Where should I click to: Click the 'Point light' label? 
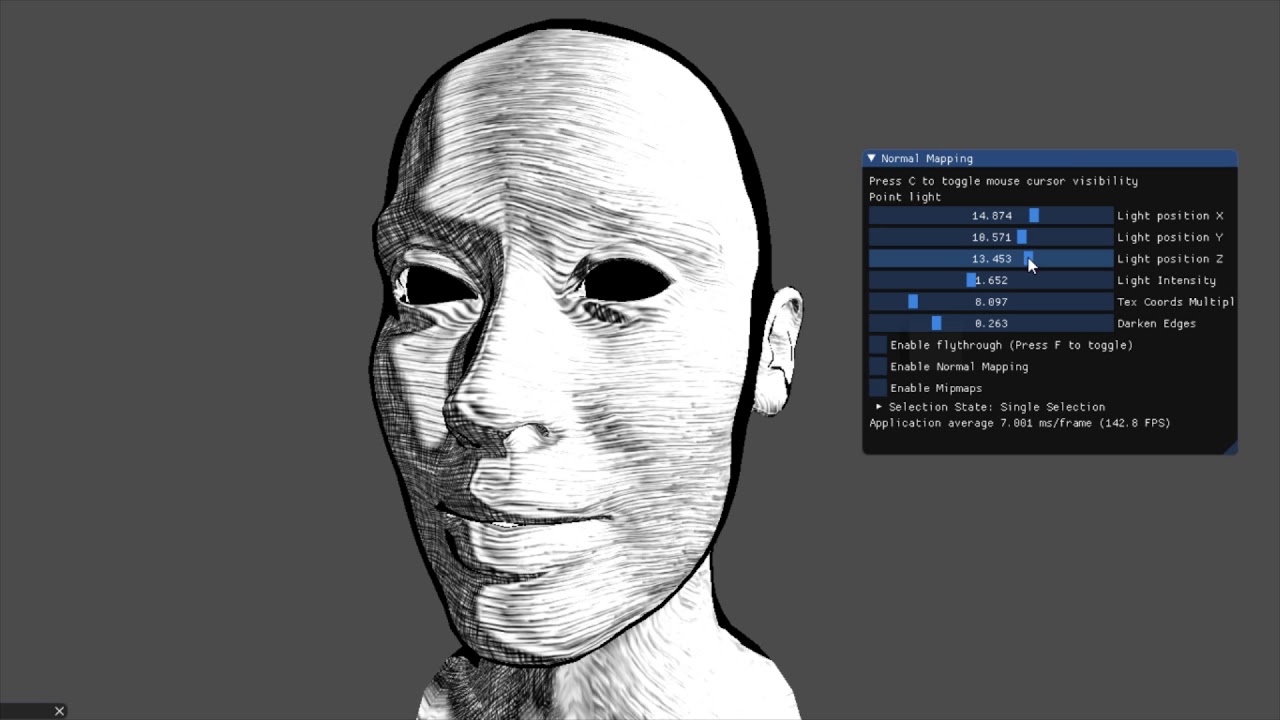click(905, 197)
